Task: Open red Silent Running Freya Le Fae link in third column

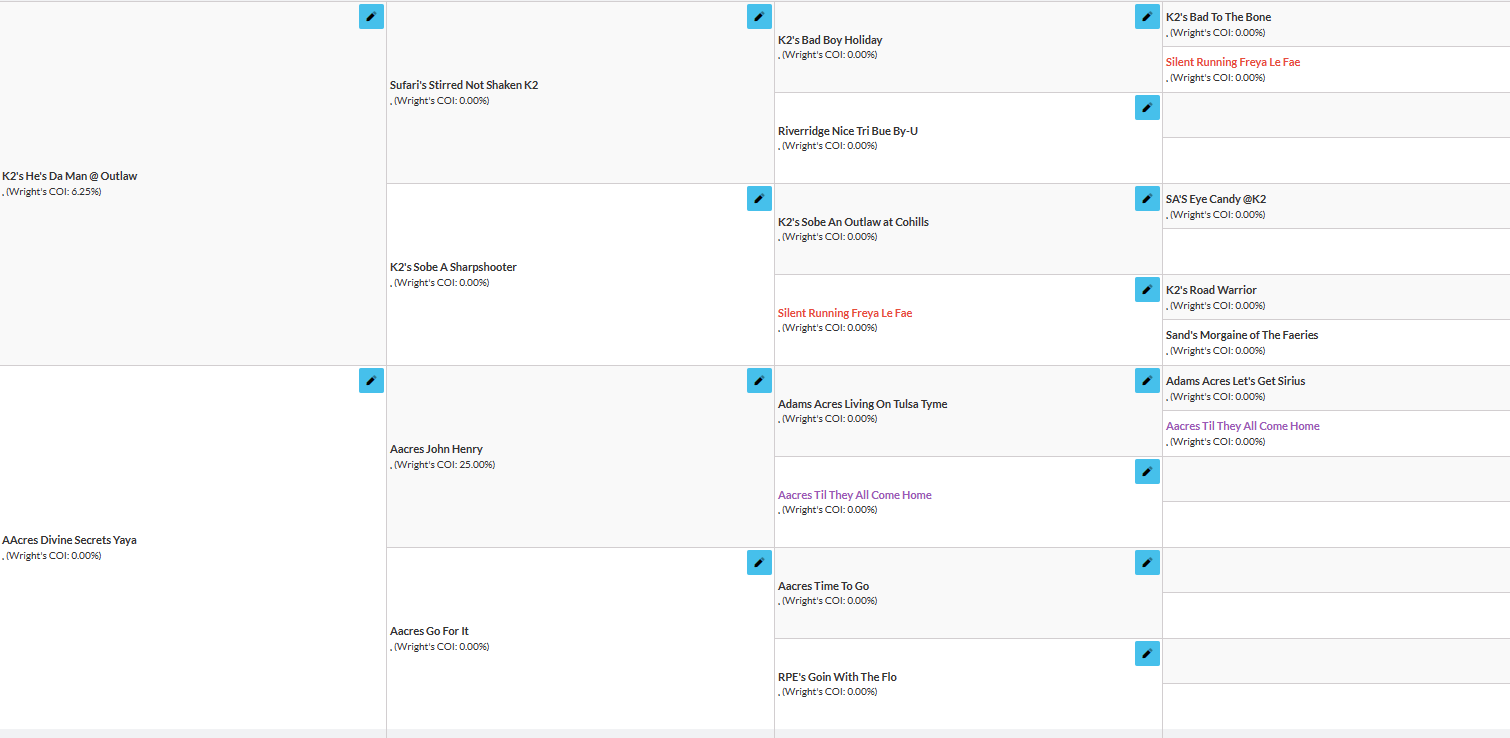Action: click(845, 313)
